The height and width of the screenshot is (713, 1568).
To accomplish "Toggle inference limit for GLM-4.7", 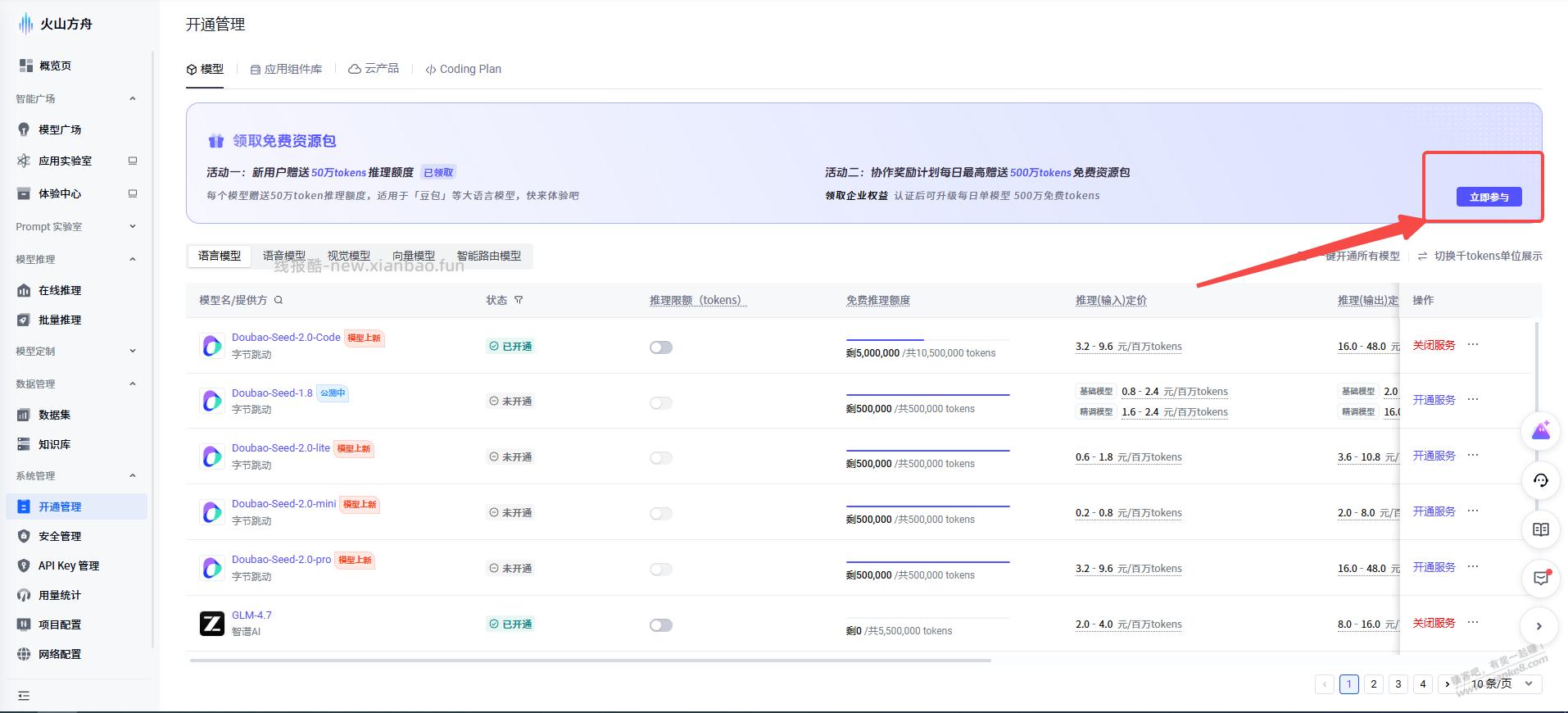I will click(661, 625).
